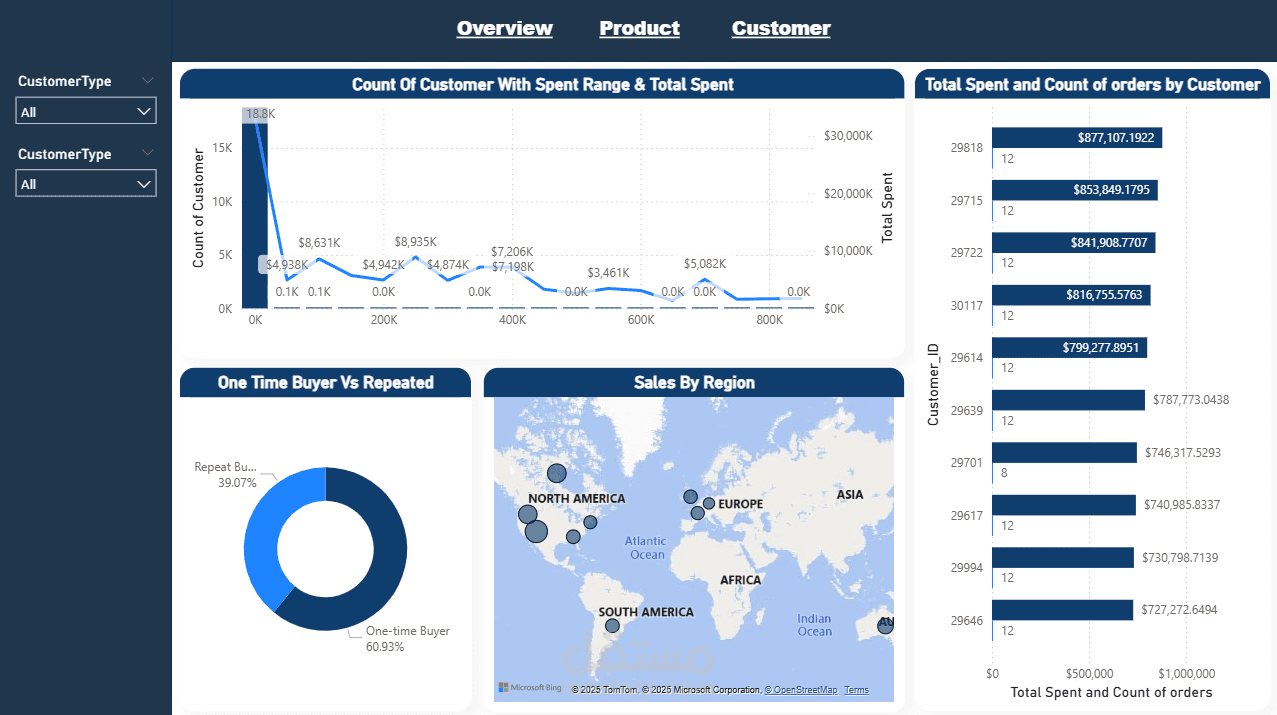The image size is (1277, 715).
Task: Select the customer 29818 spent bar
Action: click(x=1076, y=138)
